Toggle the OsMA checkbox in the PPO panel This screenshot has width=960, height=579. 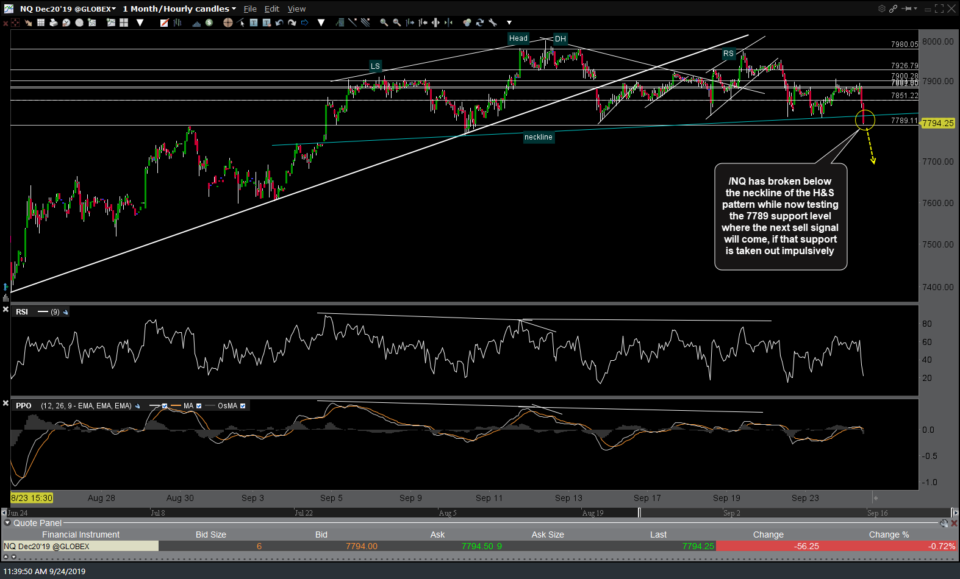coord(241,406)
